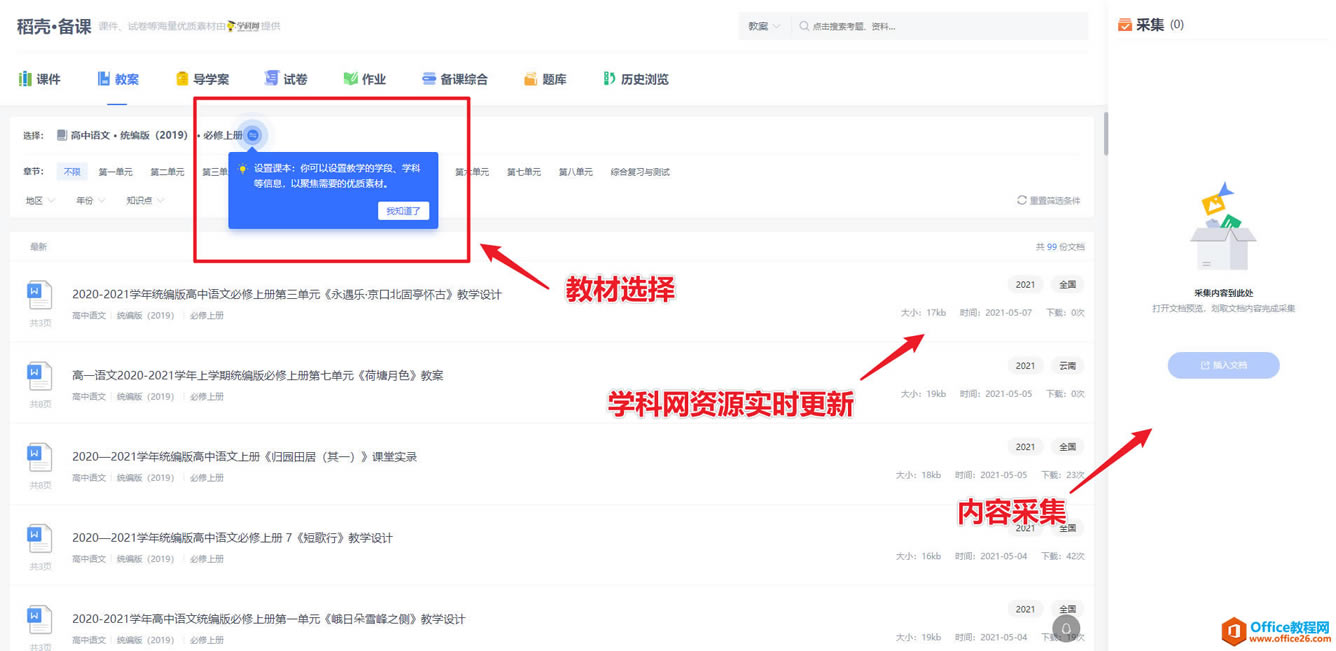Open the 备课综合 tab
Image resolution: width=1336 pixels, height=651 pixels.
click(x=455, y=79)
